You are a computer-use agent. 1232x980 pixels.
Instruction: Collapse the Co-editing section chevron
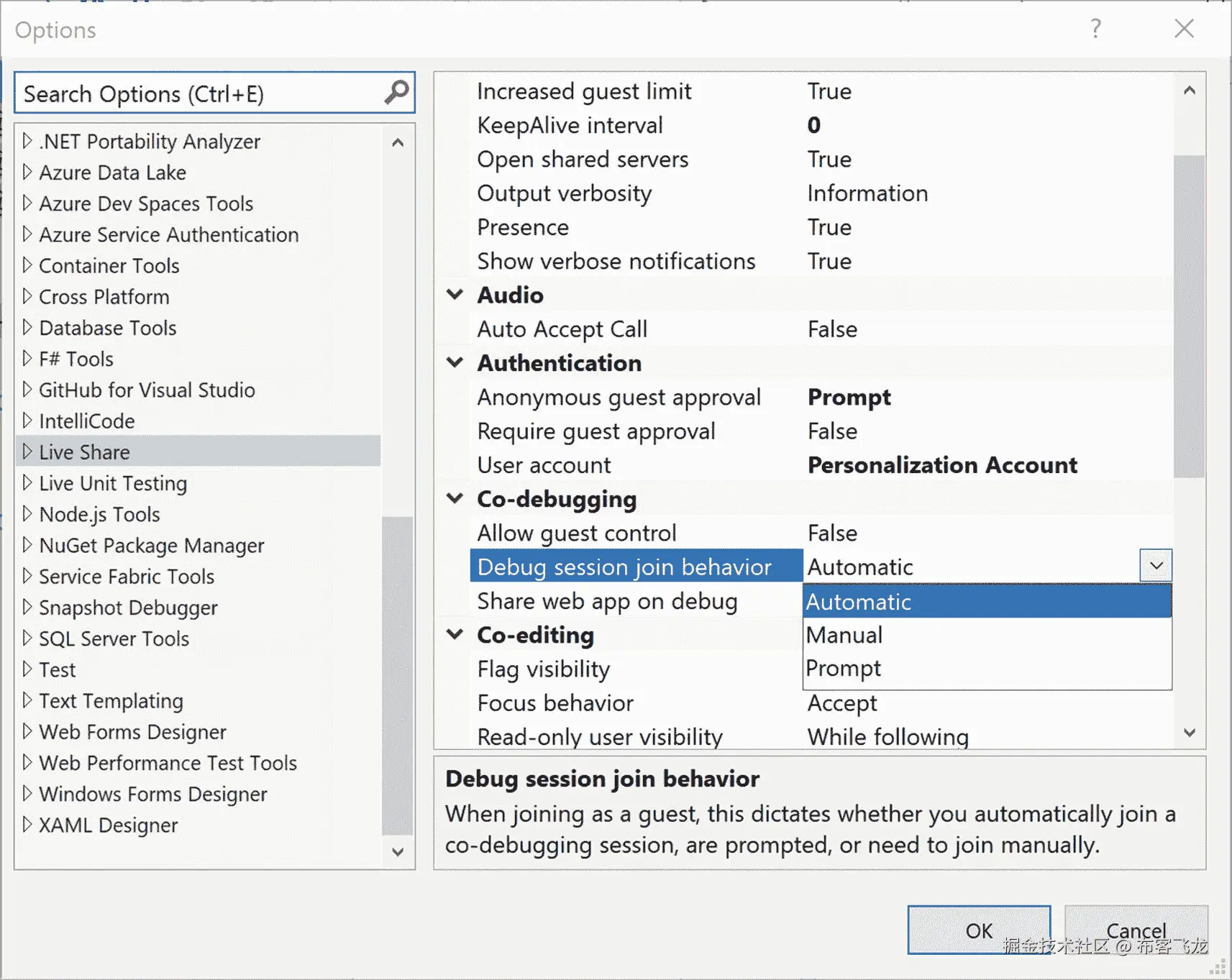(x=455, y=634)
